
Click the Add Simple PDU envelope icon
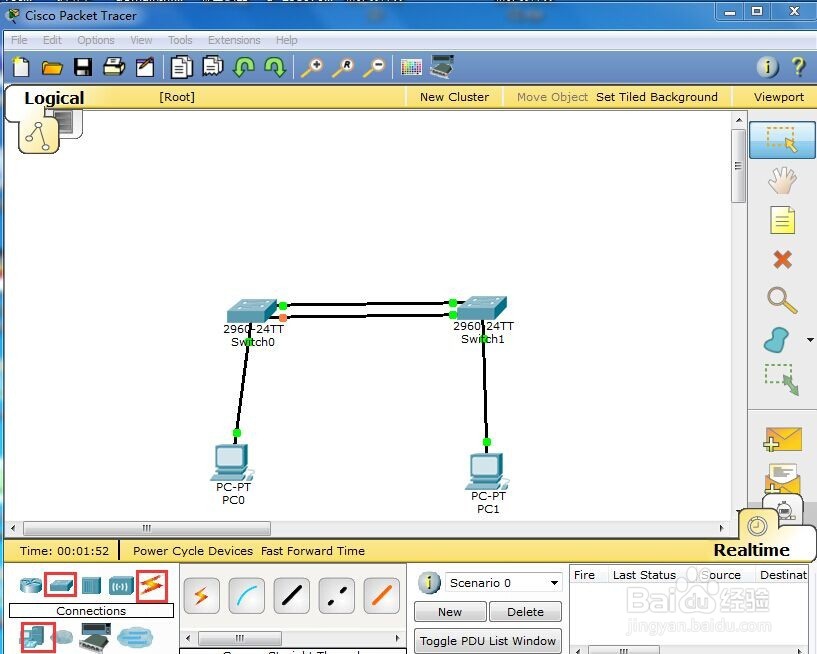[x=782, y=439]
